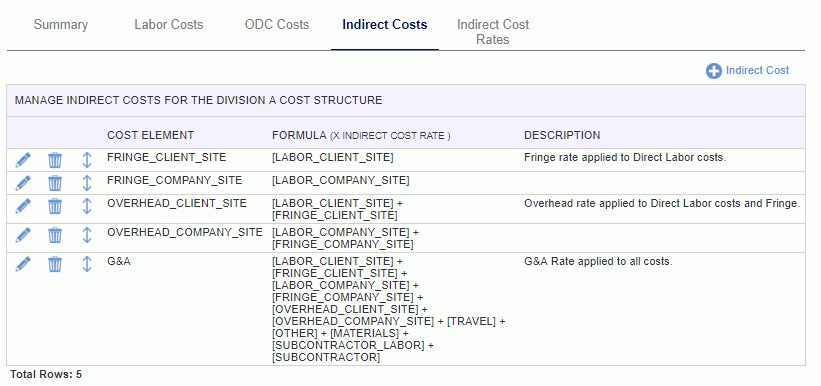Click reorder arrows for OVERHEAD_COMPANY_SITE

tap(87, 235)
